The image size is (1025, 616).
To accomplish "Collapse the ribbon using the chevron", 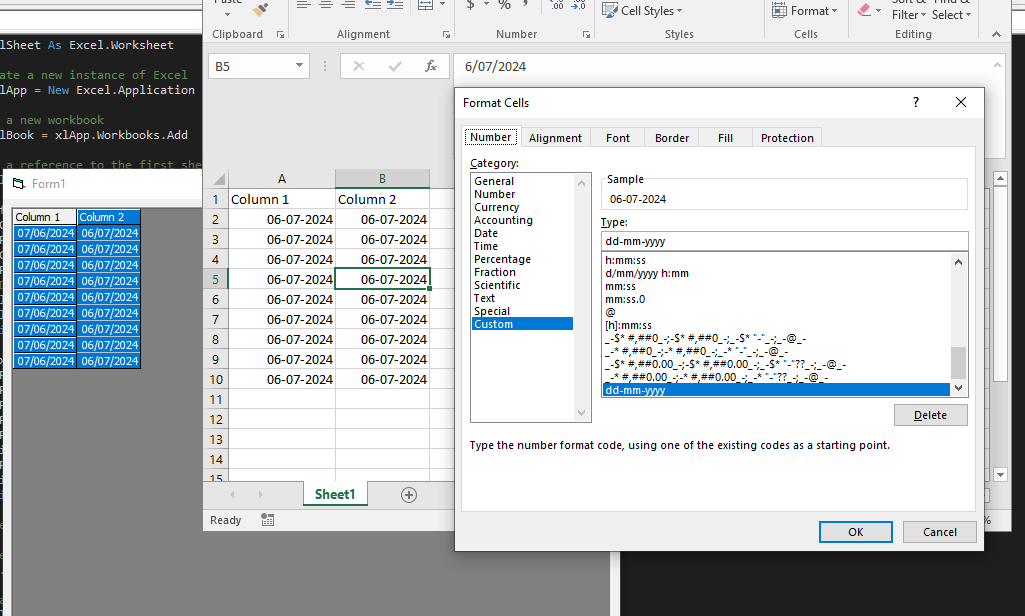I will pyautogui.click(x=996, y=35).
